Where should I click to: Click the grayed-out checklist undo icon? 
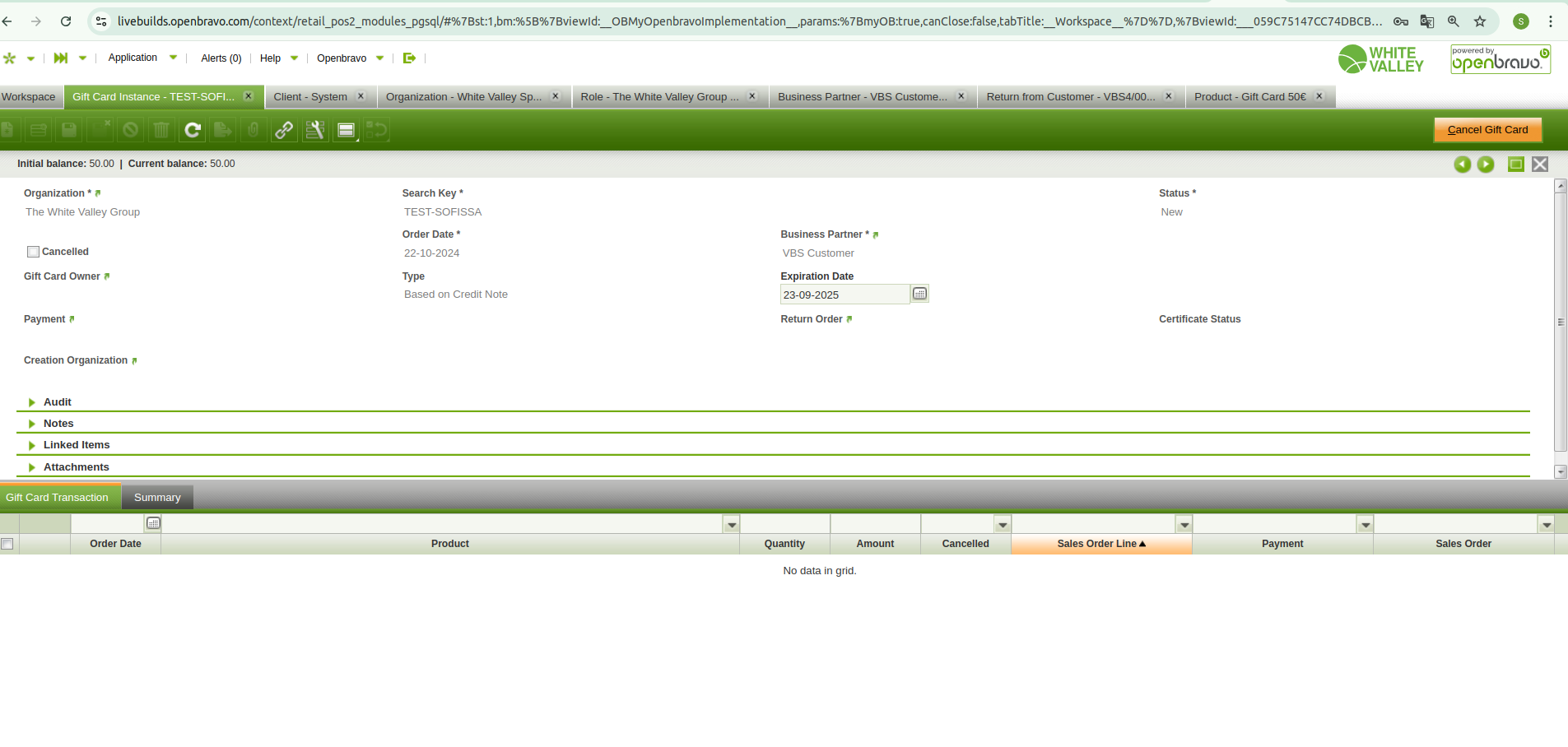(377, 130)
